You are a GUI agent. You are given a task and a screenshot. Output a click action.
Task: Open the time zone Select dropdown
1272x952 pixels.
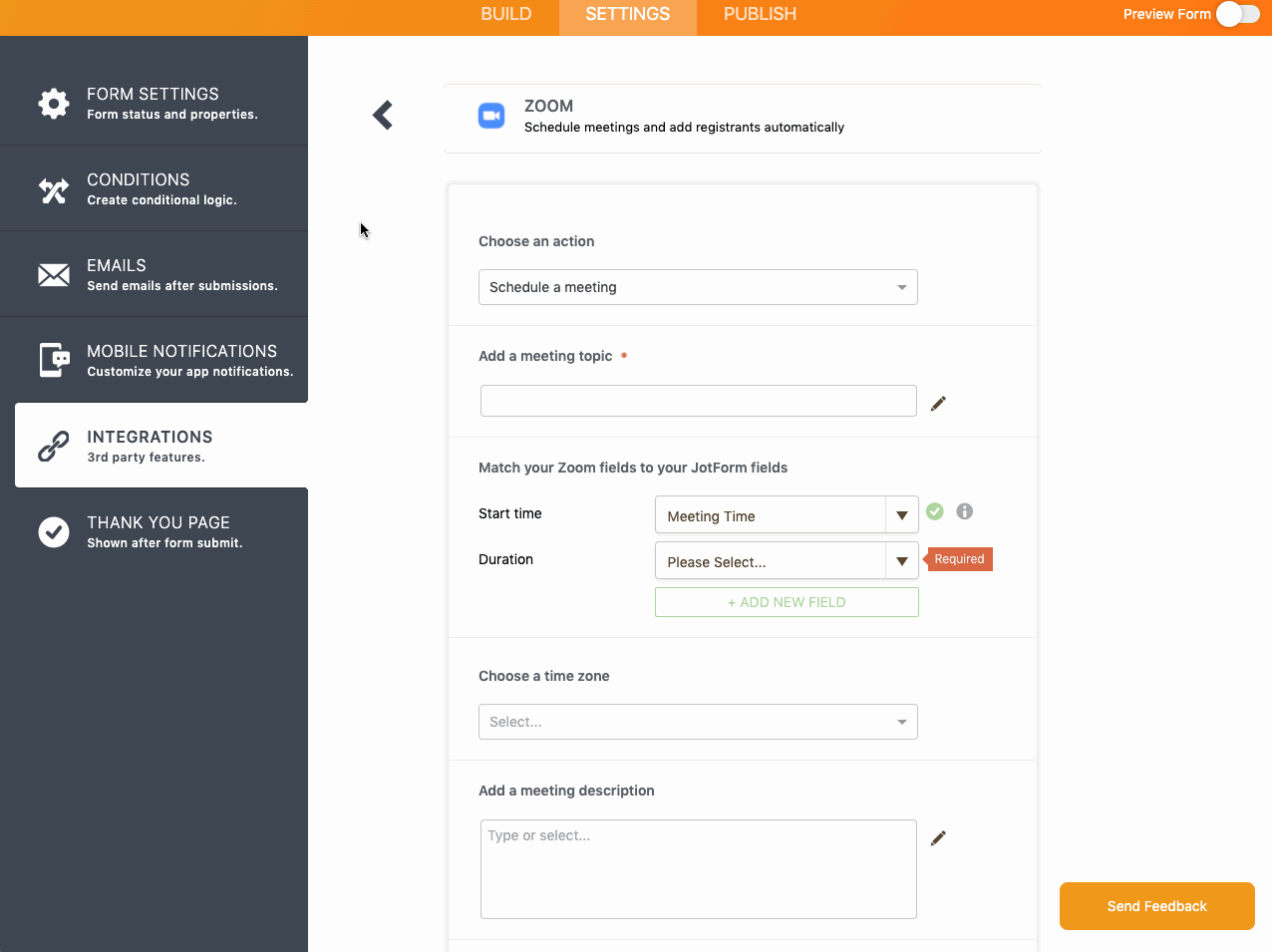(698, 722)
